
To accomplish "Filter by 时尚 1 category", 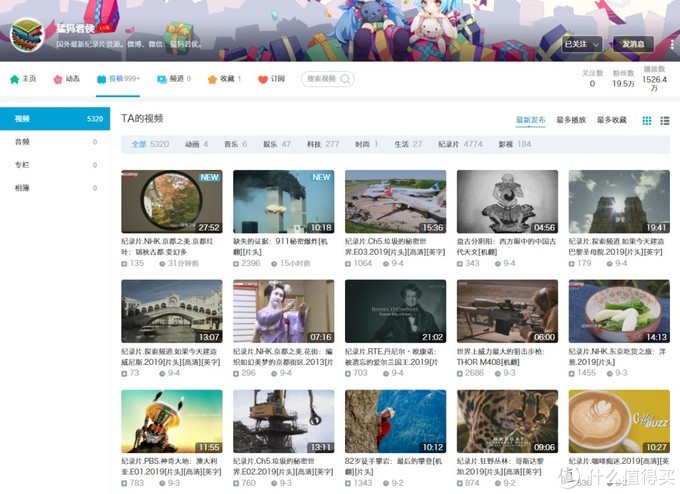I will 366,144.
